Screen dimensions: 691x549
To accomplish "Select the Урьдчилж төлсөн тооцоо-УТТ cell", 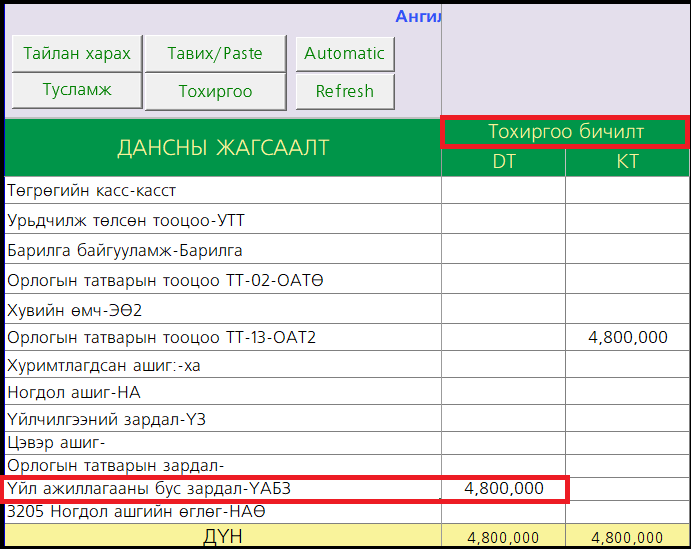I will (x=222, y=220).
